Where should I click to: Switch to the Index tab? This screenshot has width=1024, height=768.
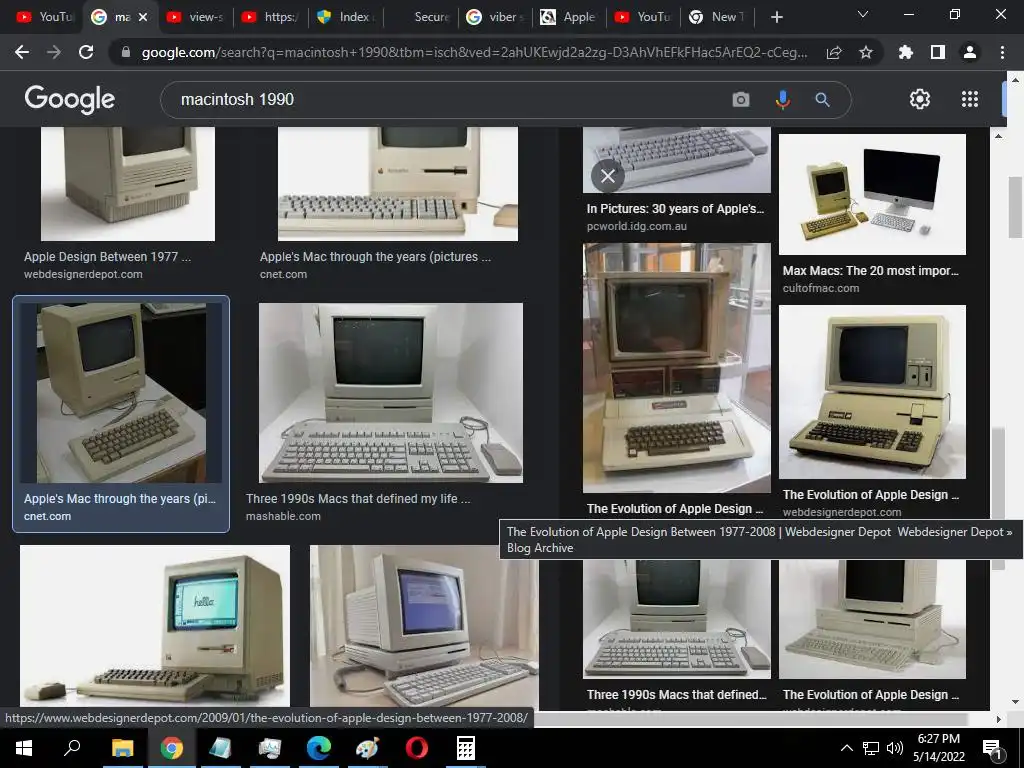point(345,17)
